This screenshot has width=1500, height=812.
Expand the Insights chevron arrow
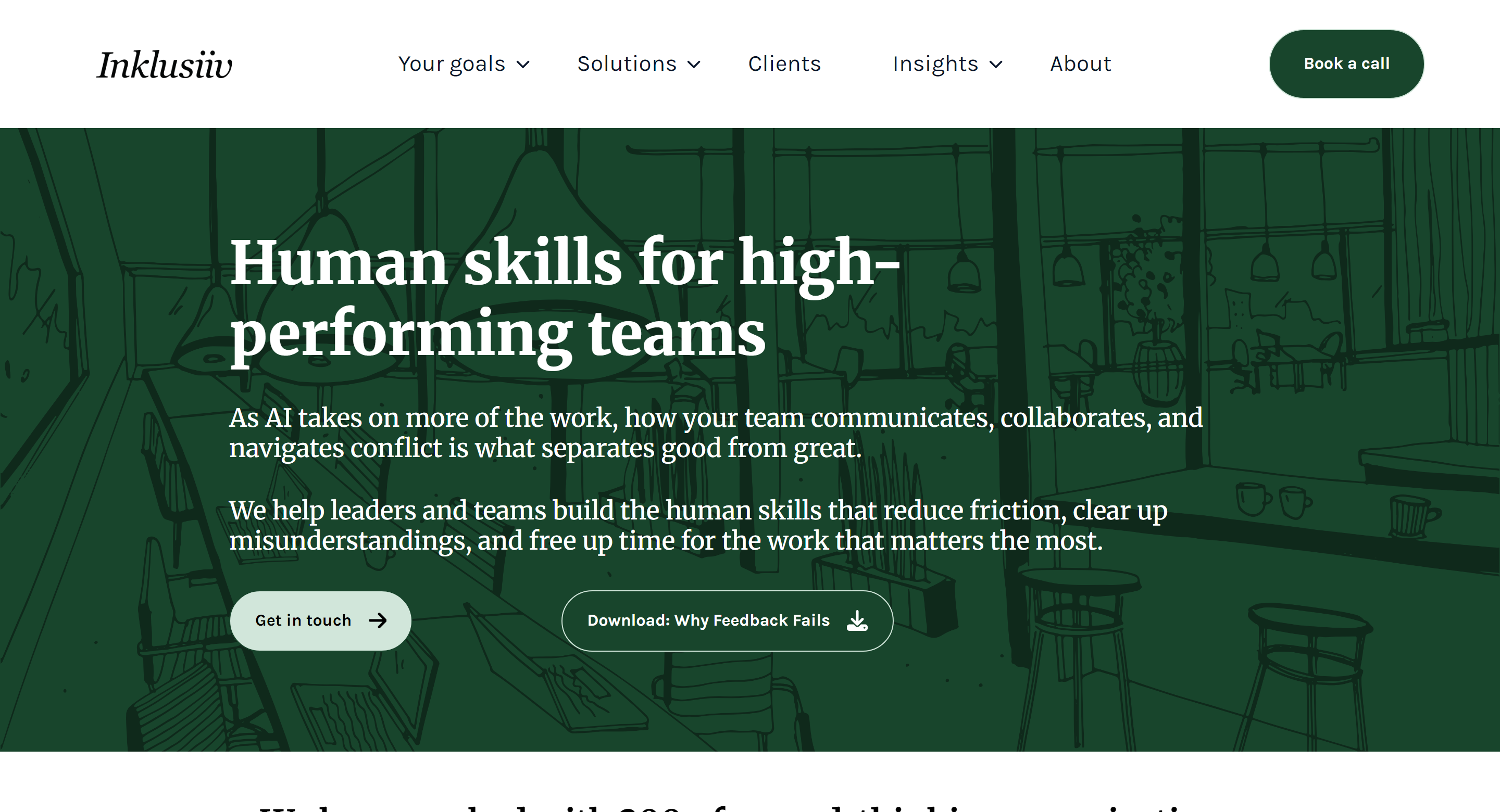[996, 65]
